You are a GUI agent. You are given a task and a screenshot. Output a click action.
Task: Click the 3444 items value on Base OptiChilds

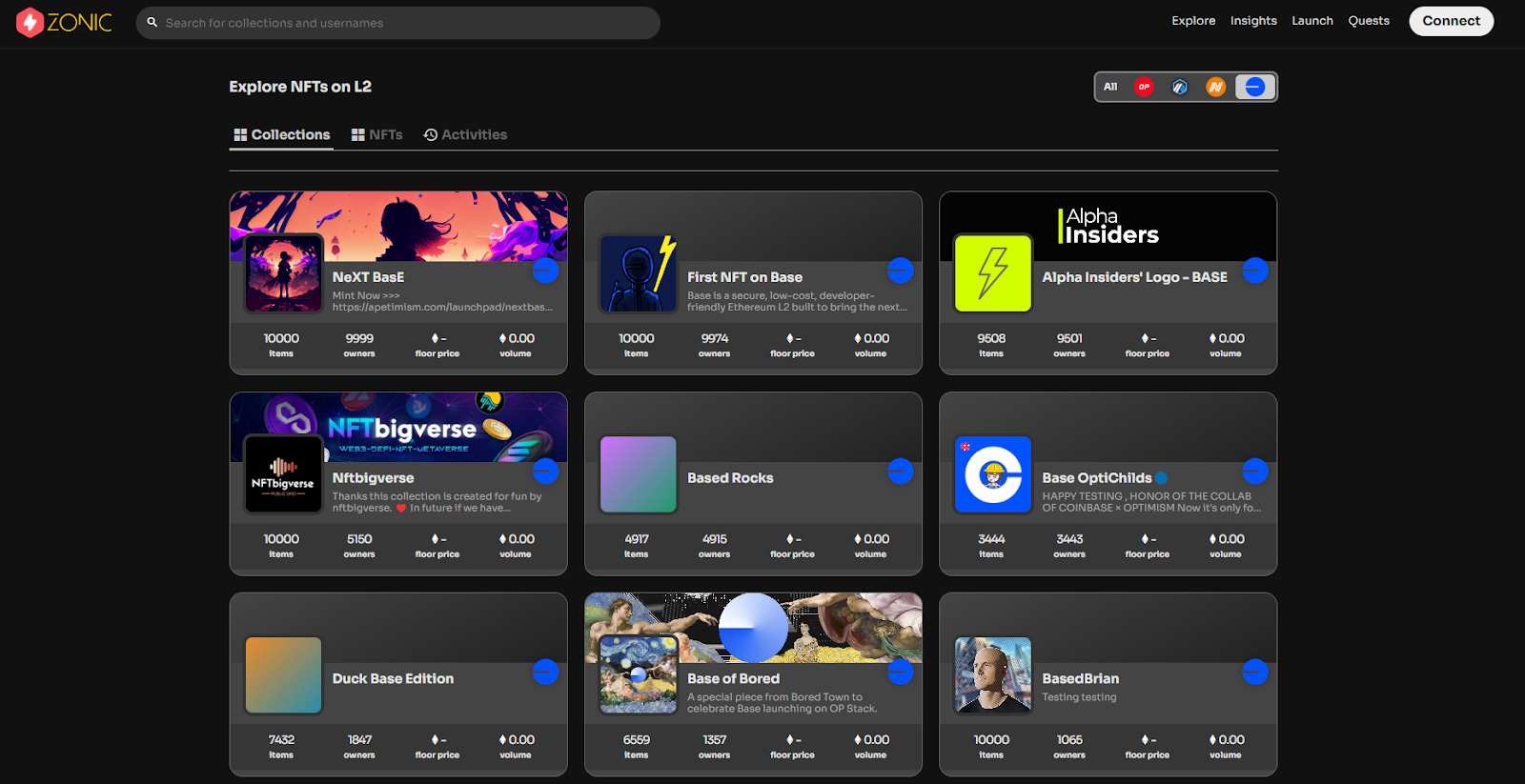991,539
